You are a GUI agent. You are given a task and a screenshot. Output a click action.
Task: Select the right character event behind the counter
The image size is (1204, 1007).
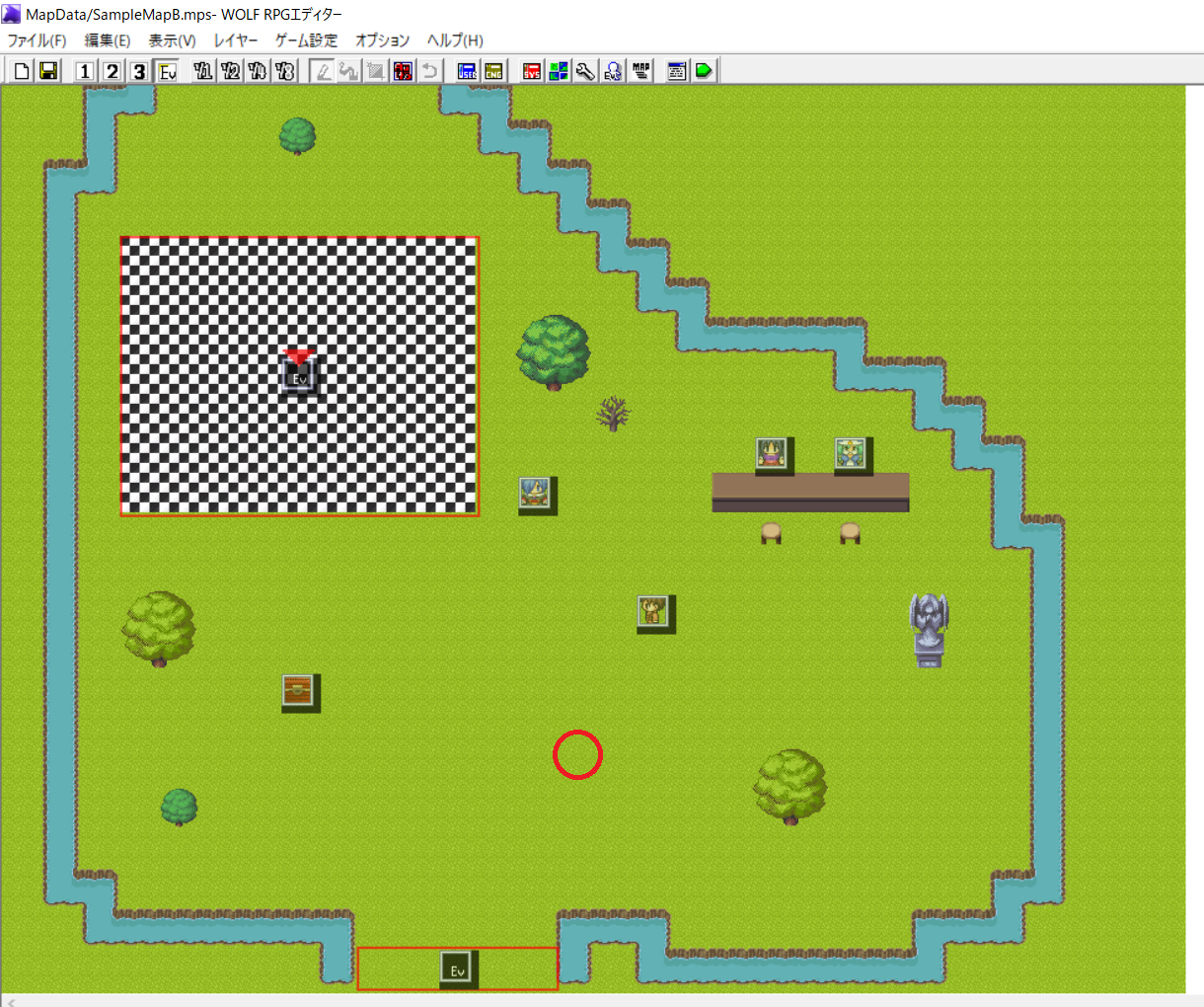tap(852, 454)
